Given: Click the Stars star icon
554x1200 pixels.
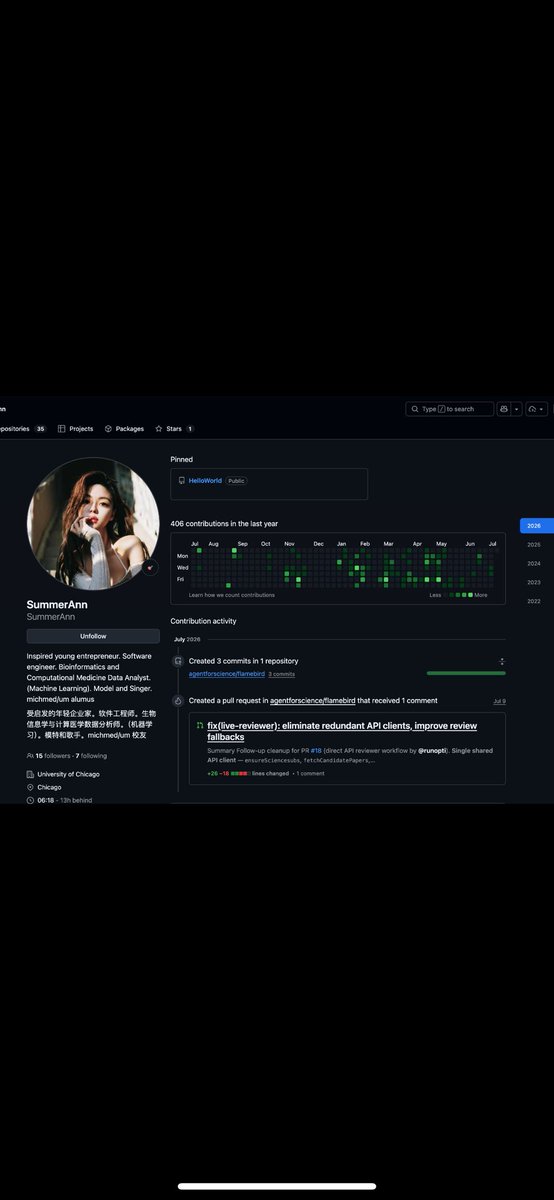Looking at the screenshot, I should (159, 429).
